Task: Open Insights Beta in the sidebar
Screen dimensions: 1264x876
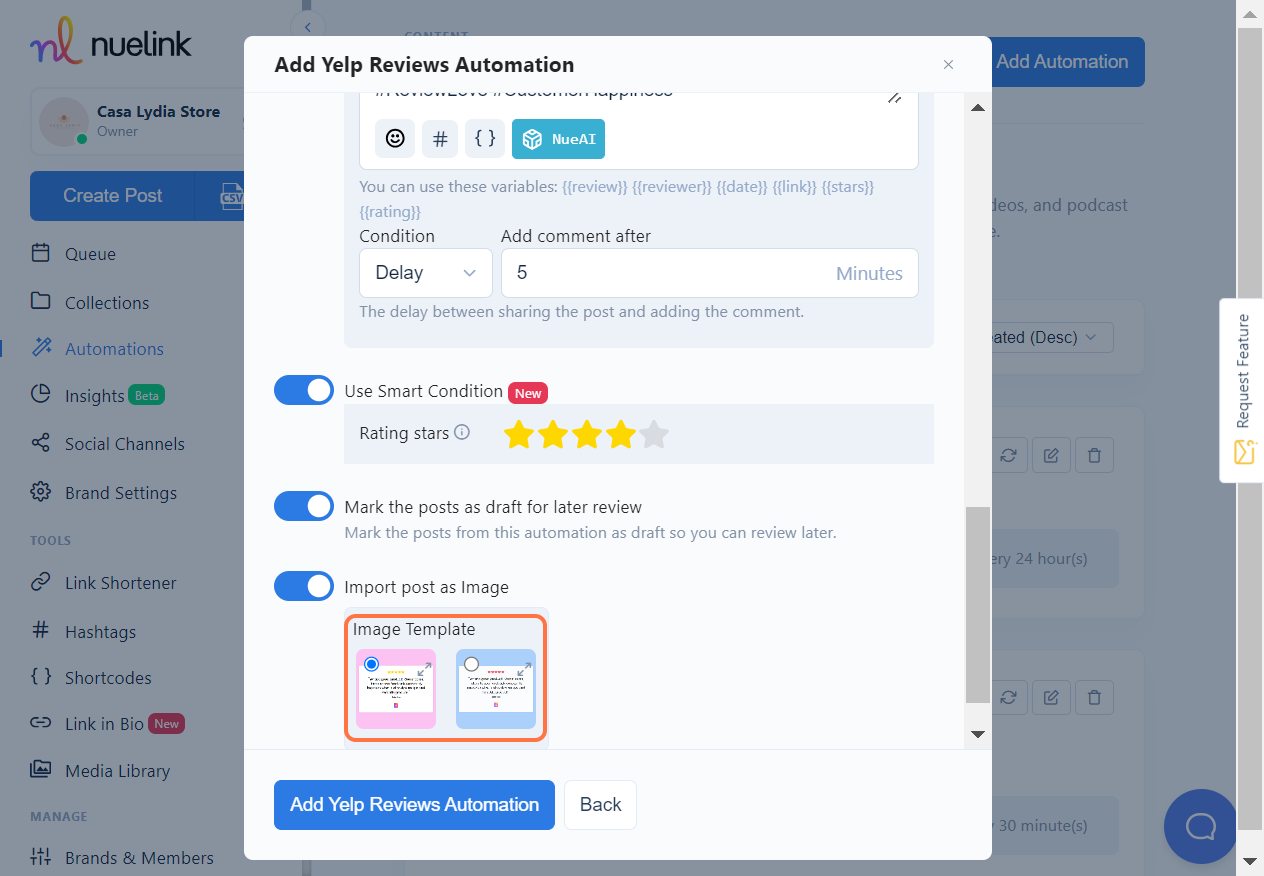Action: [x=97, y=396]
